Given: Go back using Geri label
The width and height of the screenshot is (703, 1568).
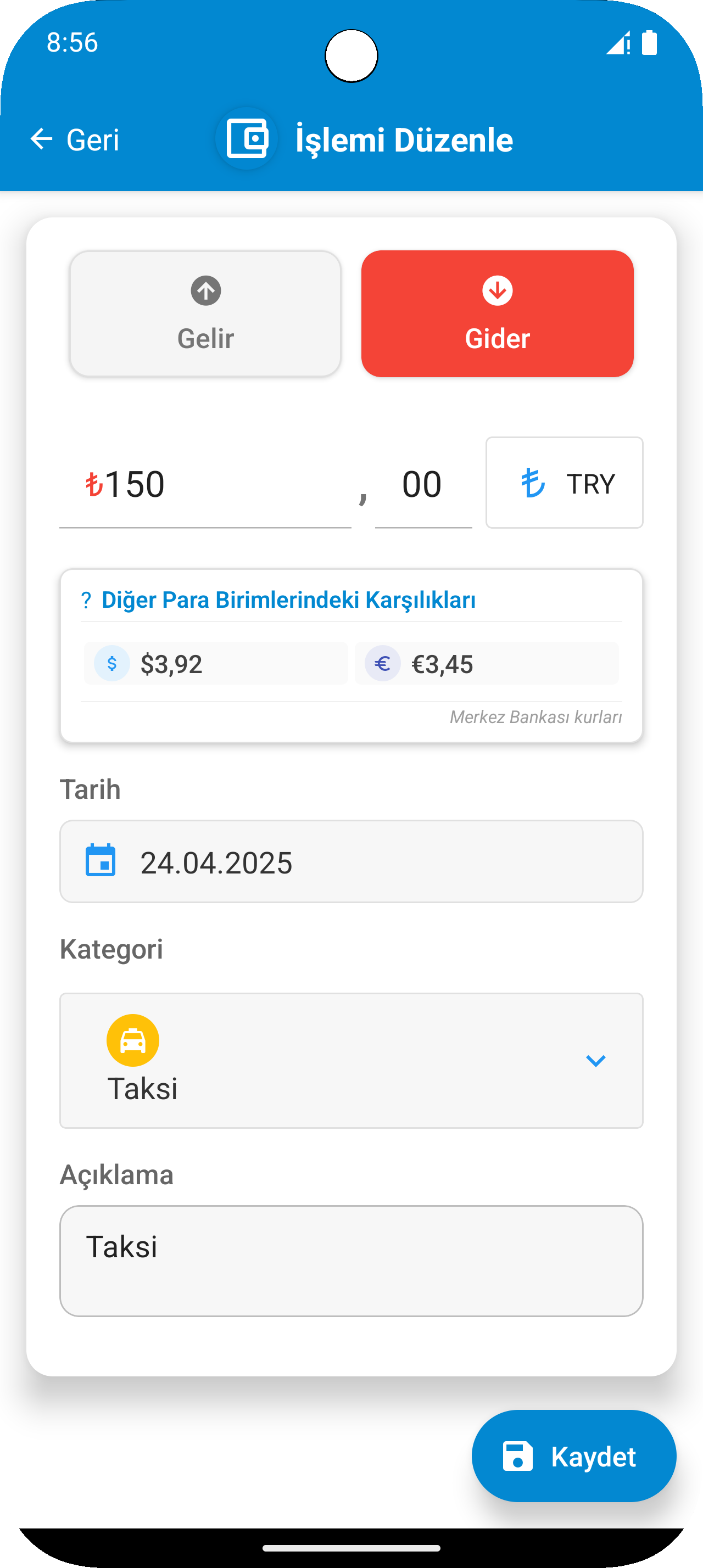Looking at the screenshot, I should click(92, 140).
